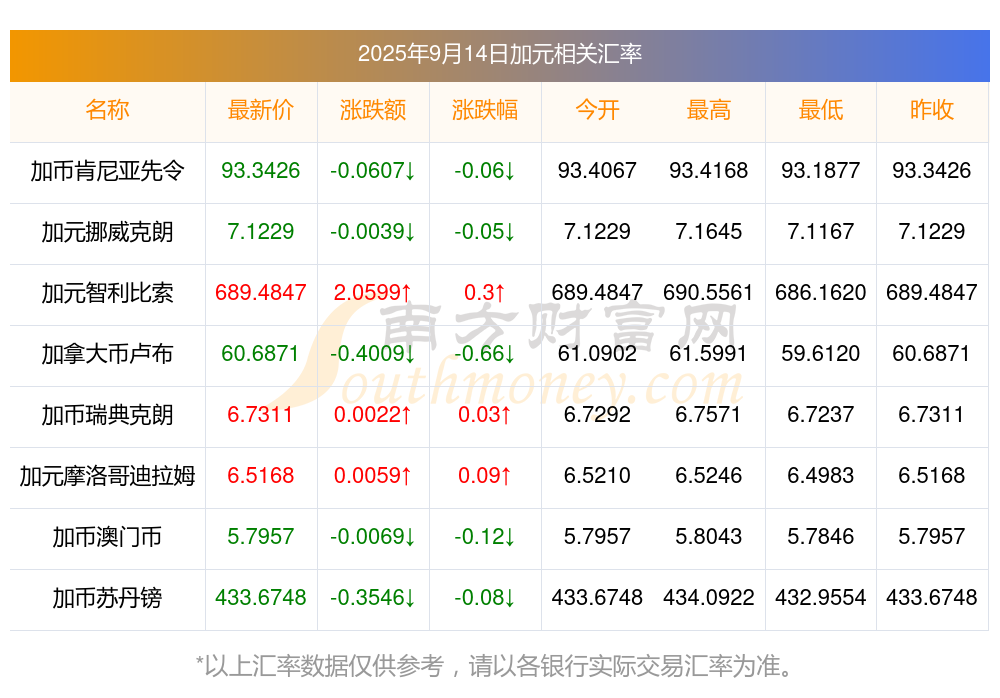Viewport: 1000px width, 698px height.
Task: Select latest price 60.6871 in green
Action: click(261, 353)
